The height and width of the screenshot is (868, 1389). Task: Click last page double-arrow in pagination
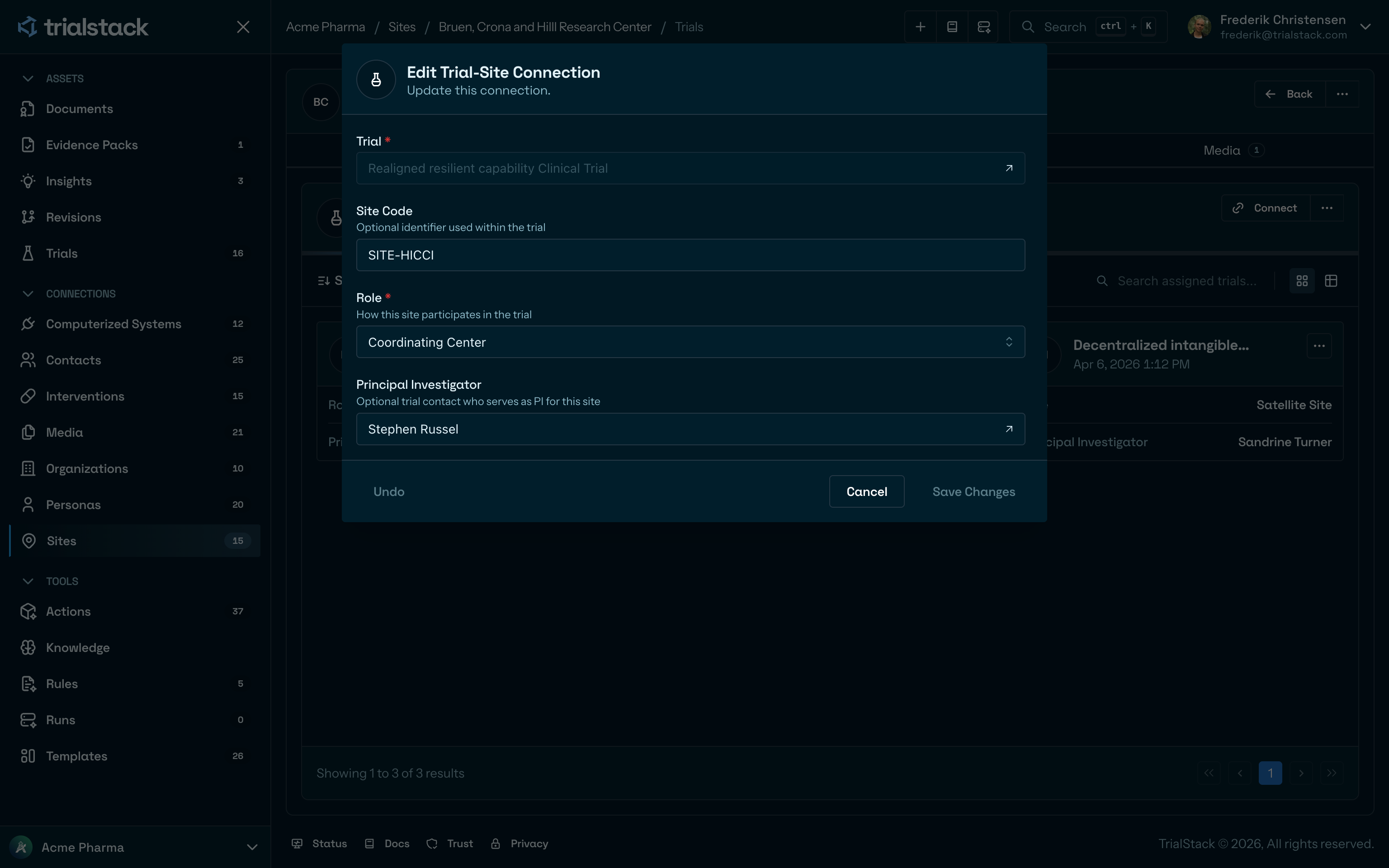(1332, 773)
